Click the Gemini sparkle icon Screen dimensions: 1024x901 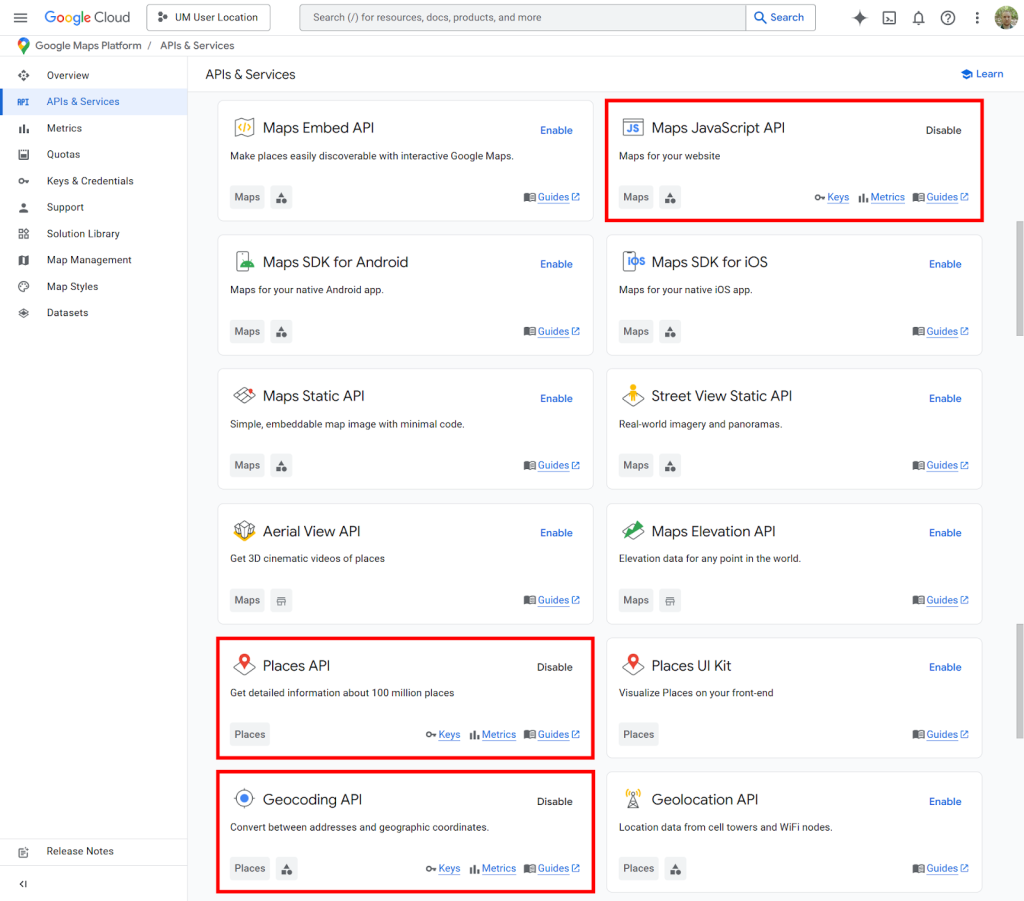click(x=859, y=17)
